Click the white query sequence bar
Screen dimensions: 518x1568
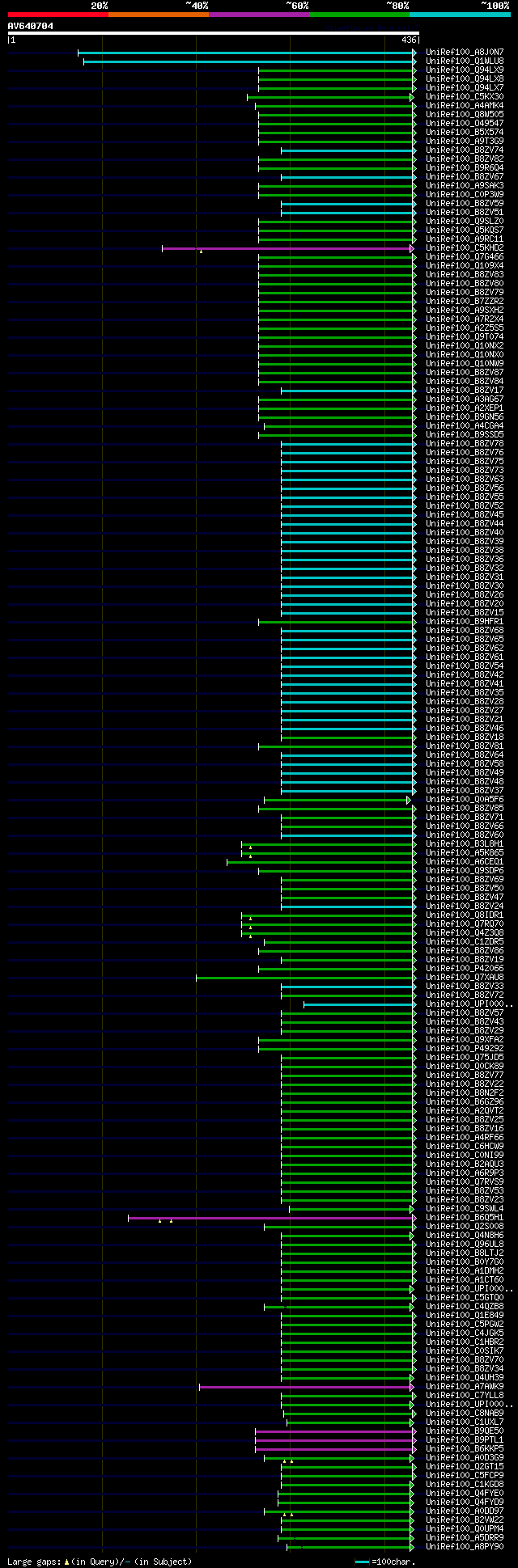(214, 33)
